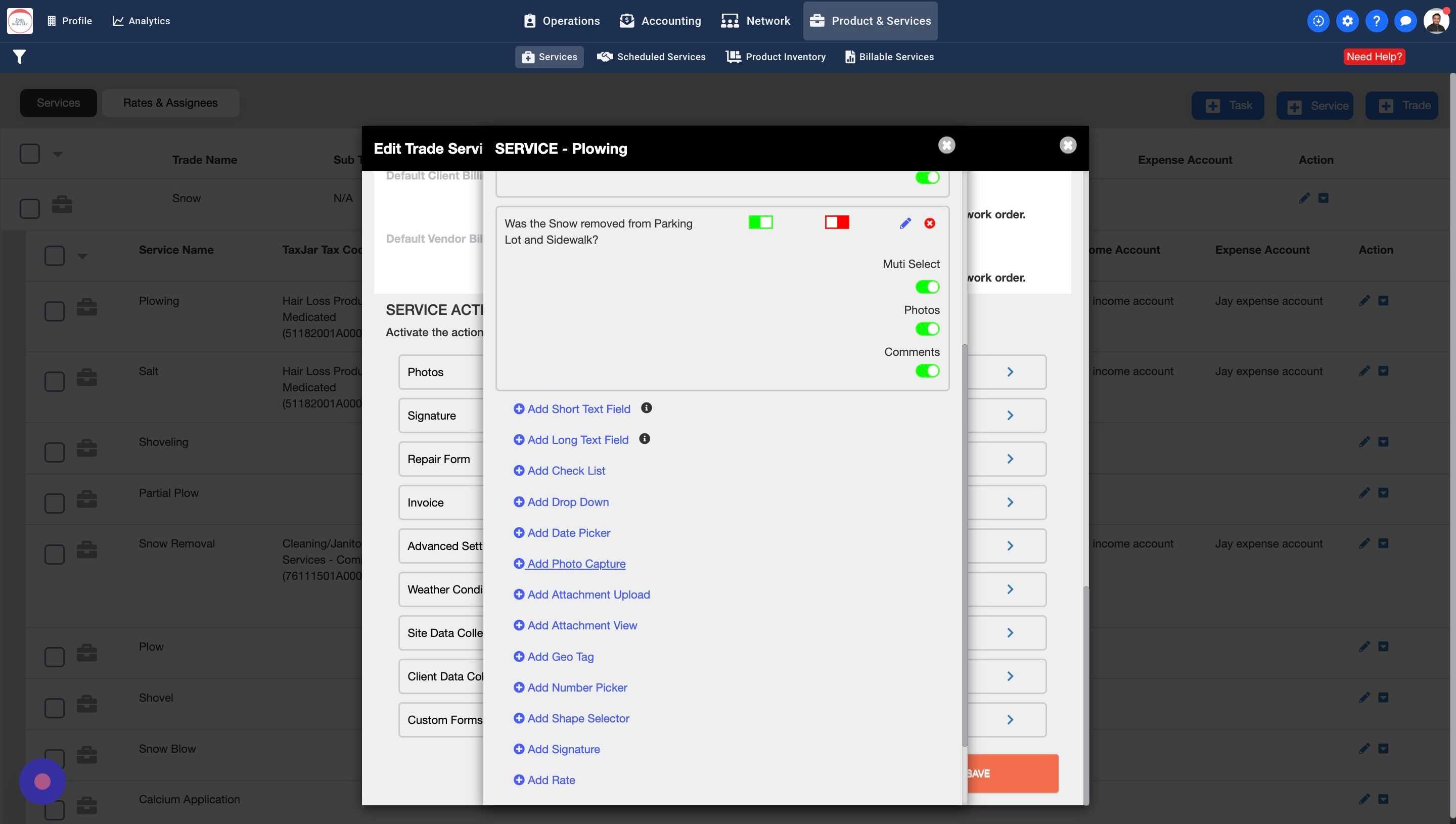Open the chat messages icon in top bar
The height and width of the screenshot is (824, 1456).
point(1404,21)
